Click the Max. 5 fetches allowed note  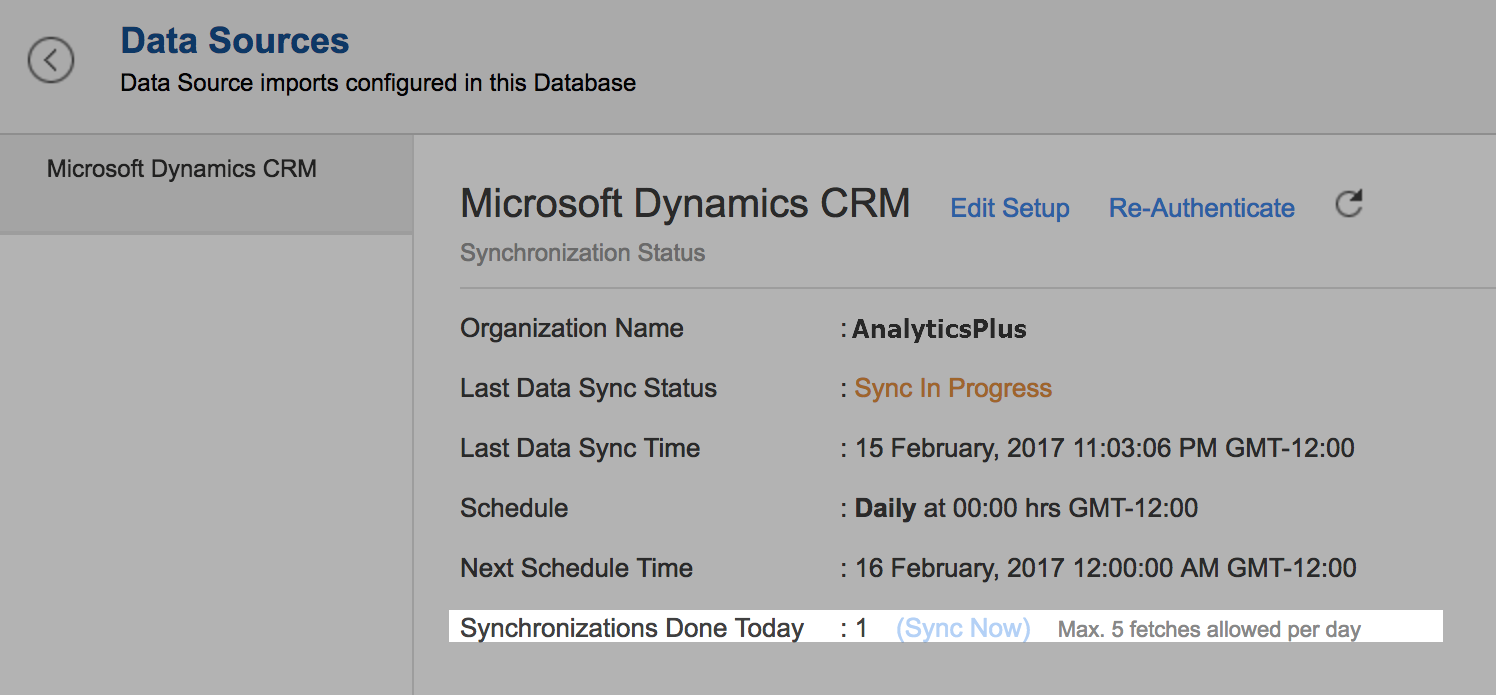point(1209,629)
